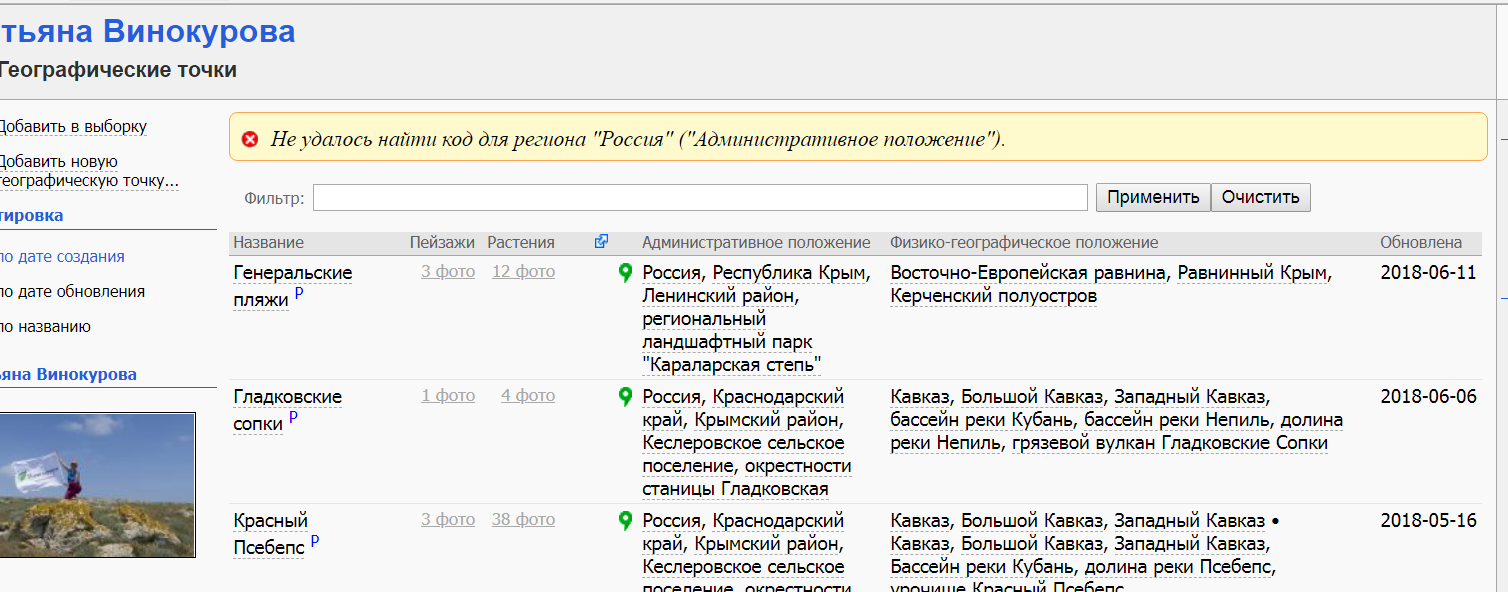Open 38 фото plants link for Красный Псебепс
This screenshot has width=1508, height=592.
523,520
